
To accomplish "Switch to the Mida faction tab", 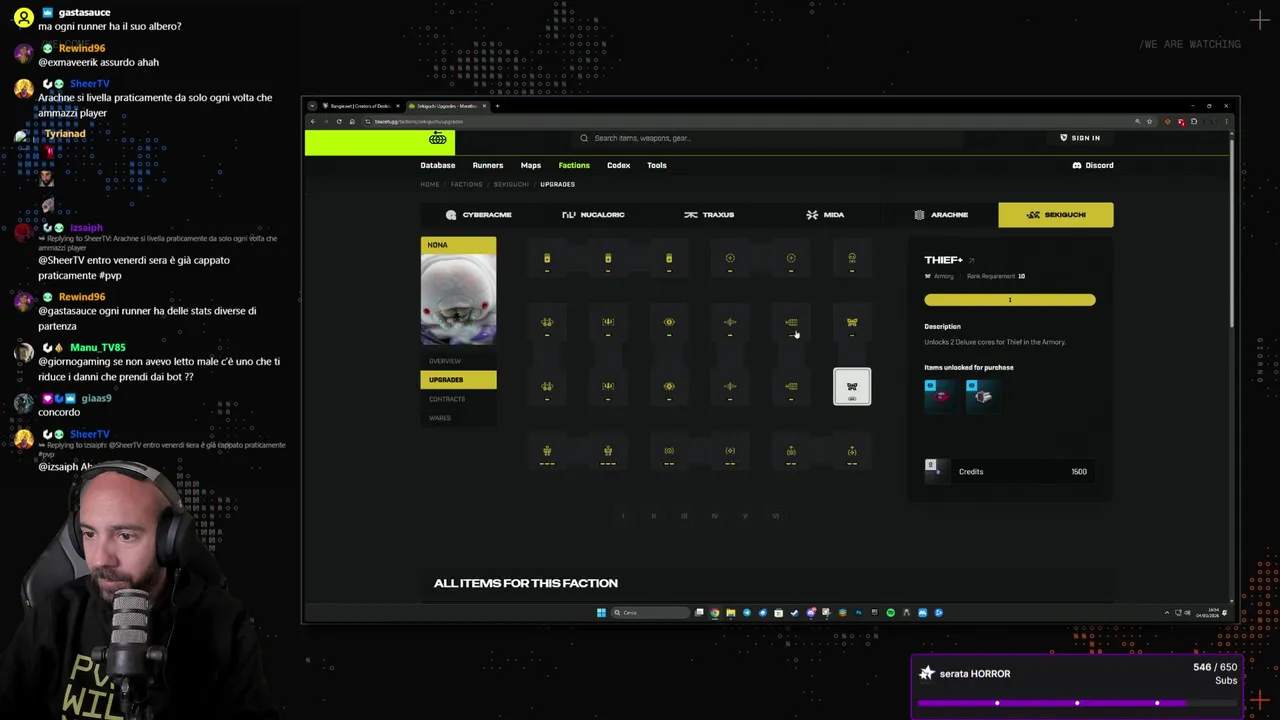I will (x=825, y=215).
